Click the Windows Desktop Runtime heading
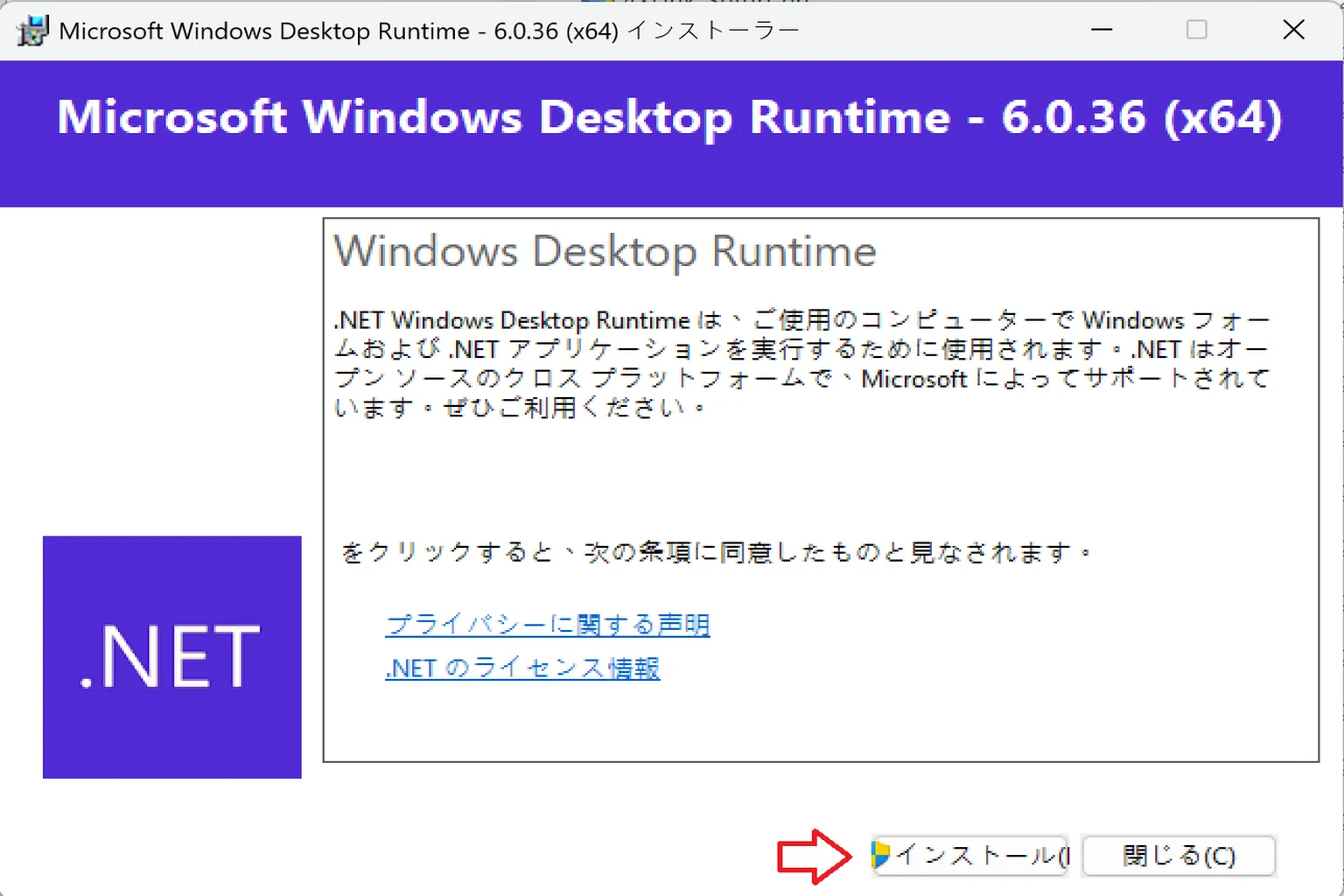The height and width of the screenshot is (896, 1344). tap(605, 252)
